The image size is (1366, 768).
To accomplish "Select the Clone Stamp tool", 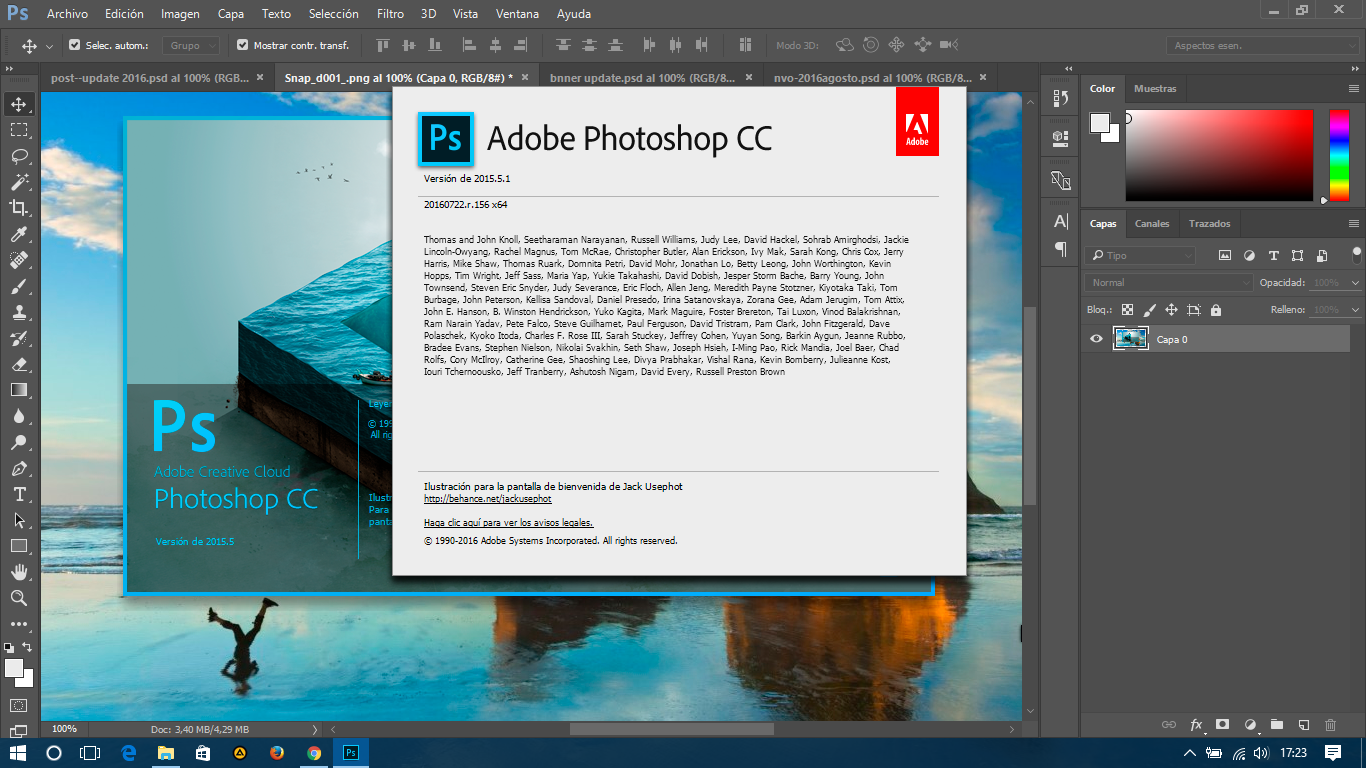I will pos(19,312).
